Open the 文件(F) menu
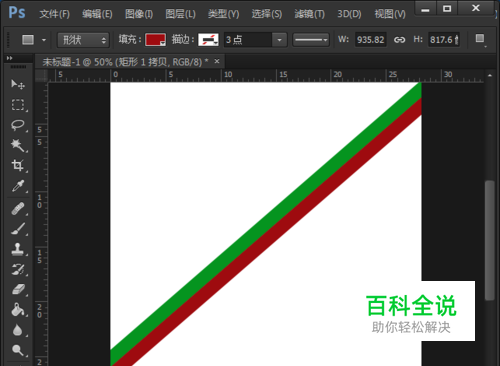This screenshot has width=500, height=366. tap(54, 14)
